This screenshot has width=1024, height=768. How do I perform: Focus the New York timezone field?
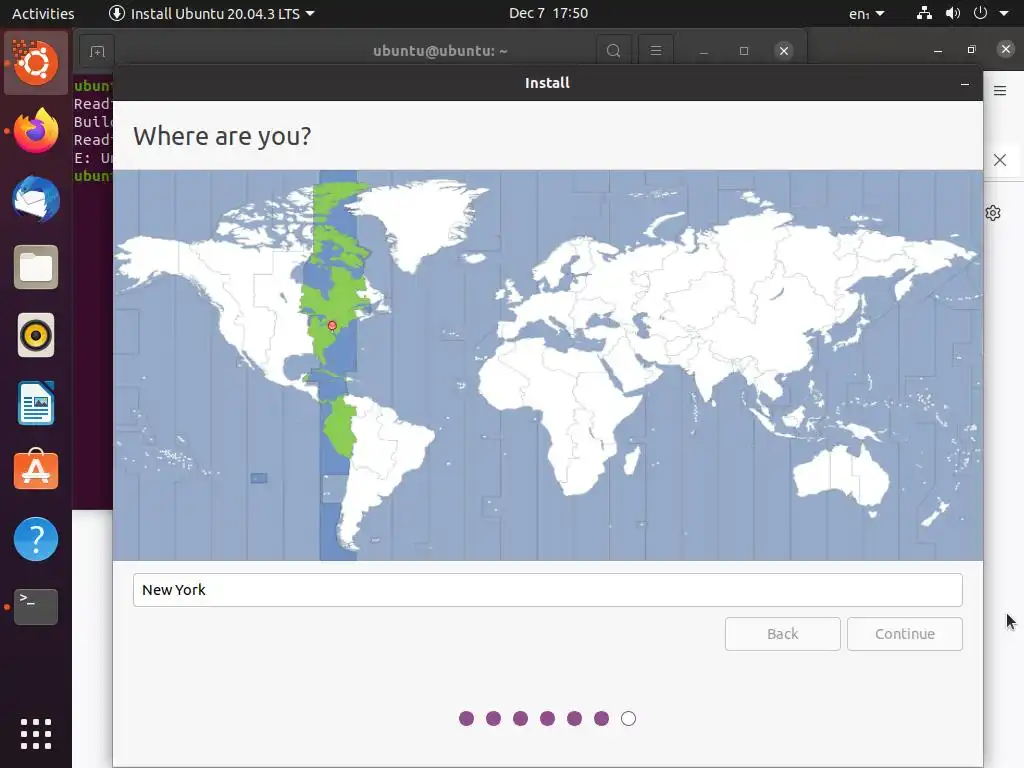[547, 590]
